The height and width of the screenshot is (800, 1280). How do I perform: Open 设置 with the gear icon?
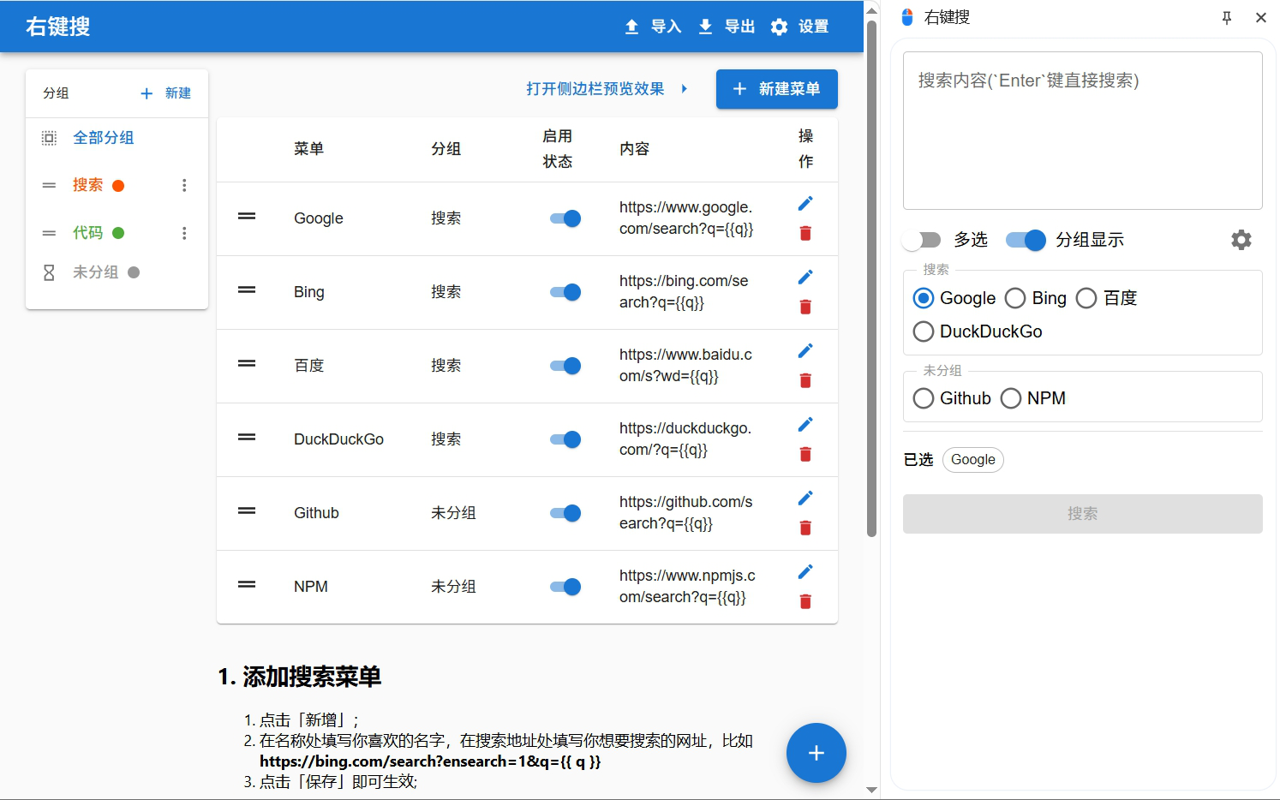[779, 26]
